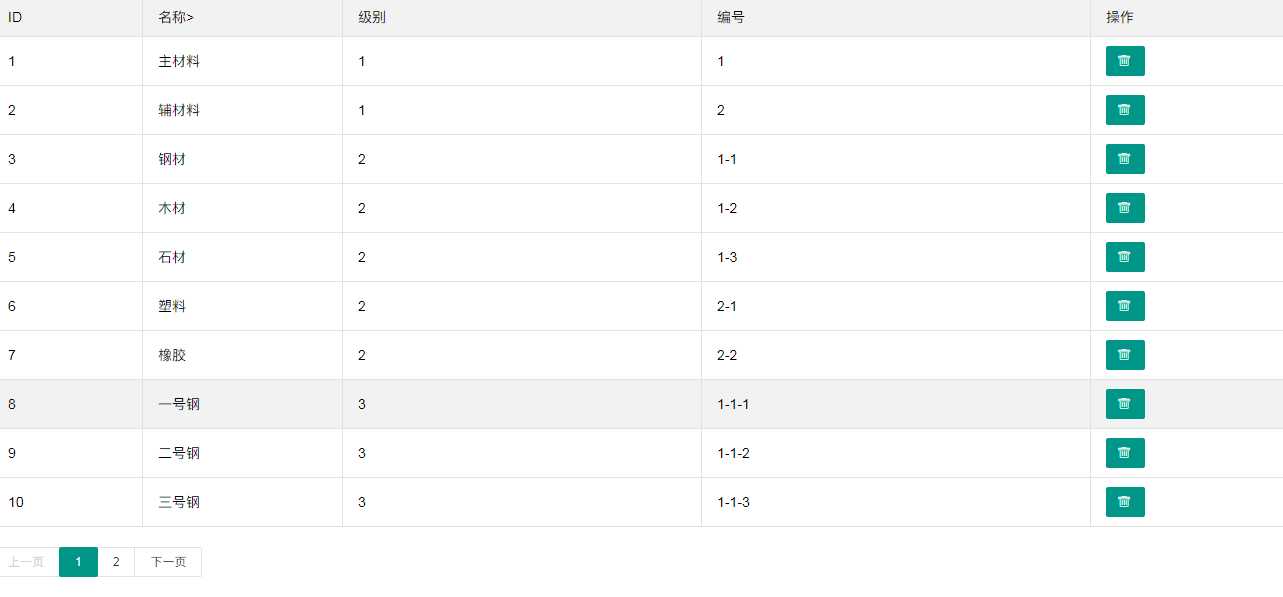Select page 1 in the pagination
This screenshot has height=597, width=1283.
[78, 562]
